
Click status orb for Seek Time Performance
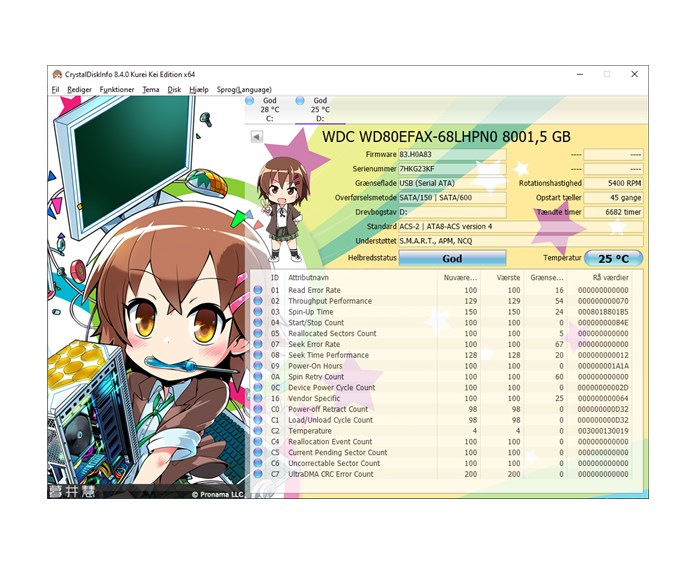pos(258,355)
